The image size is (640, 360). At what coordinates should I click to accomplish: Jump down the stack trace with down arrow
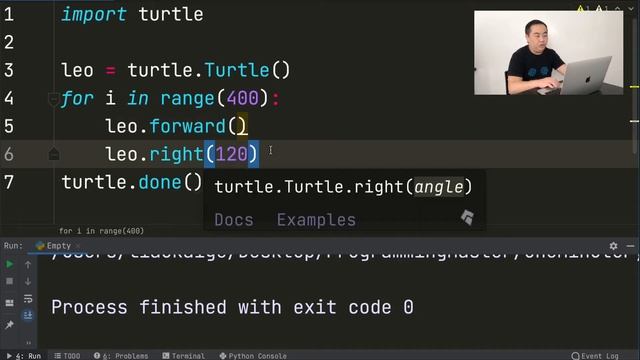coord(28,281)
